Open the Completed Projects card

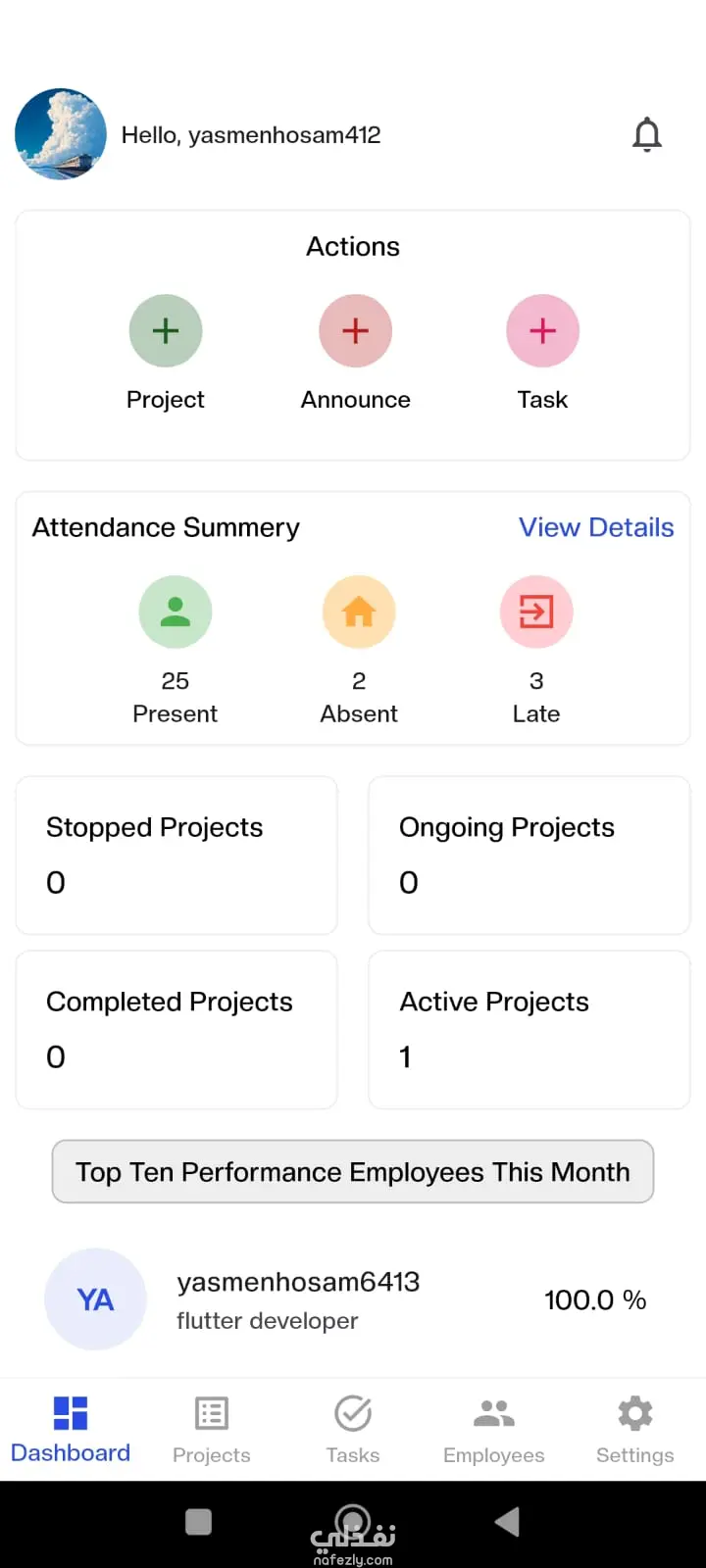176,1030
